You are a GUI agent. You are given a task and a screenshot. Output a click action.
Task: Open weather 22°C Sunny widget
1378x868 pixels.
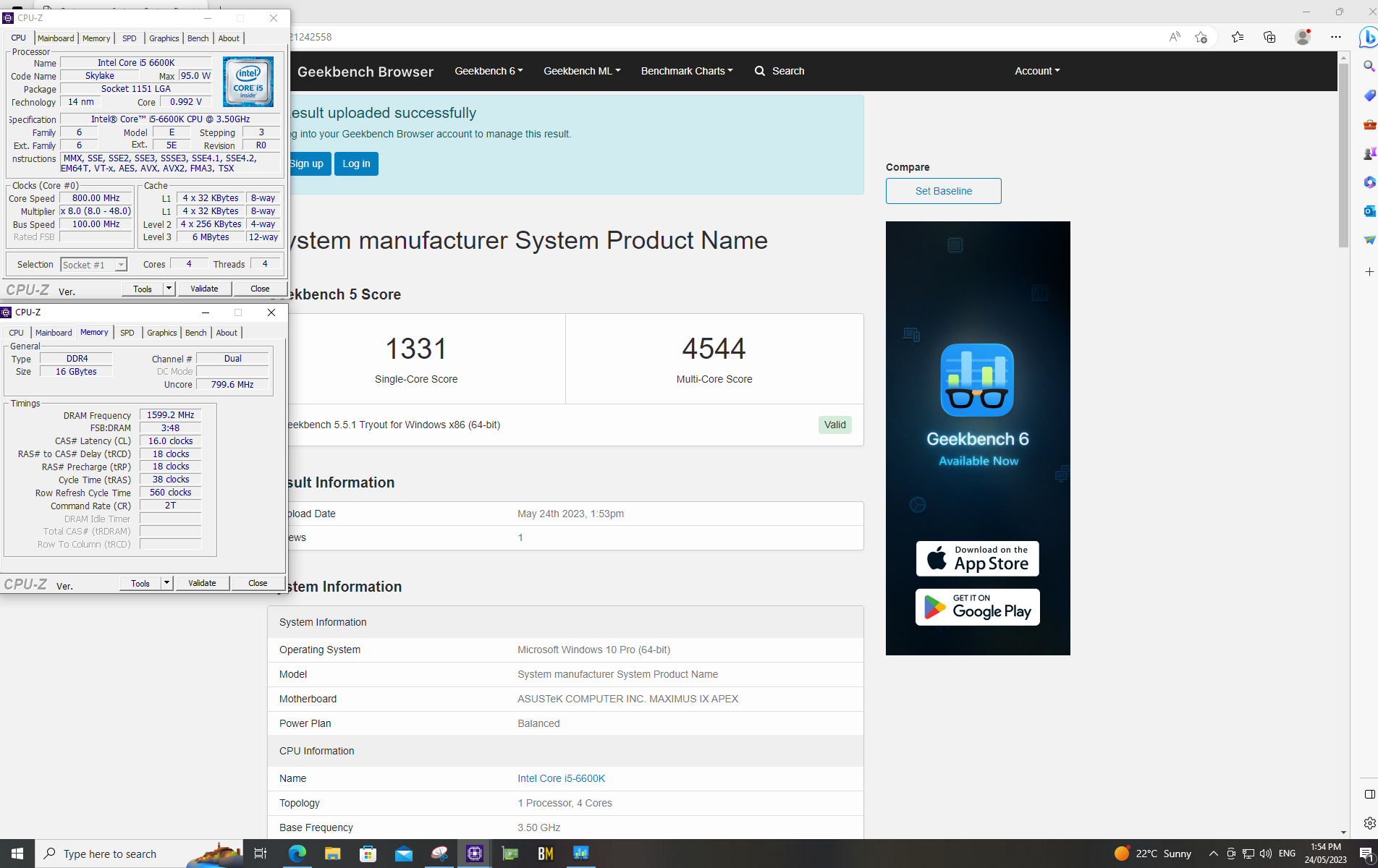[x=1154, y=854]
